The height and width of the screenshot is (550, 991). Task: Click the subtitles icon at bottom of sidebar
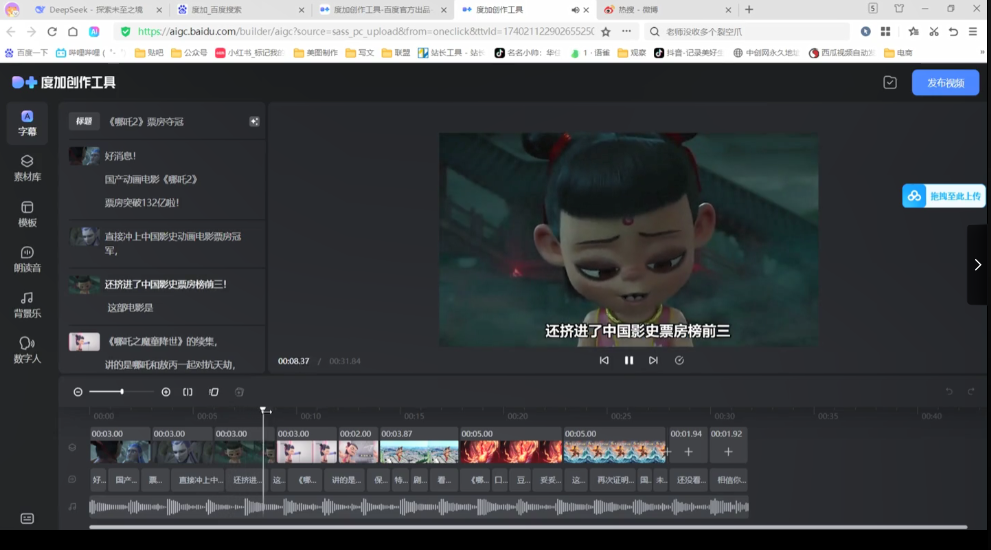(27, 518)
